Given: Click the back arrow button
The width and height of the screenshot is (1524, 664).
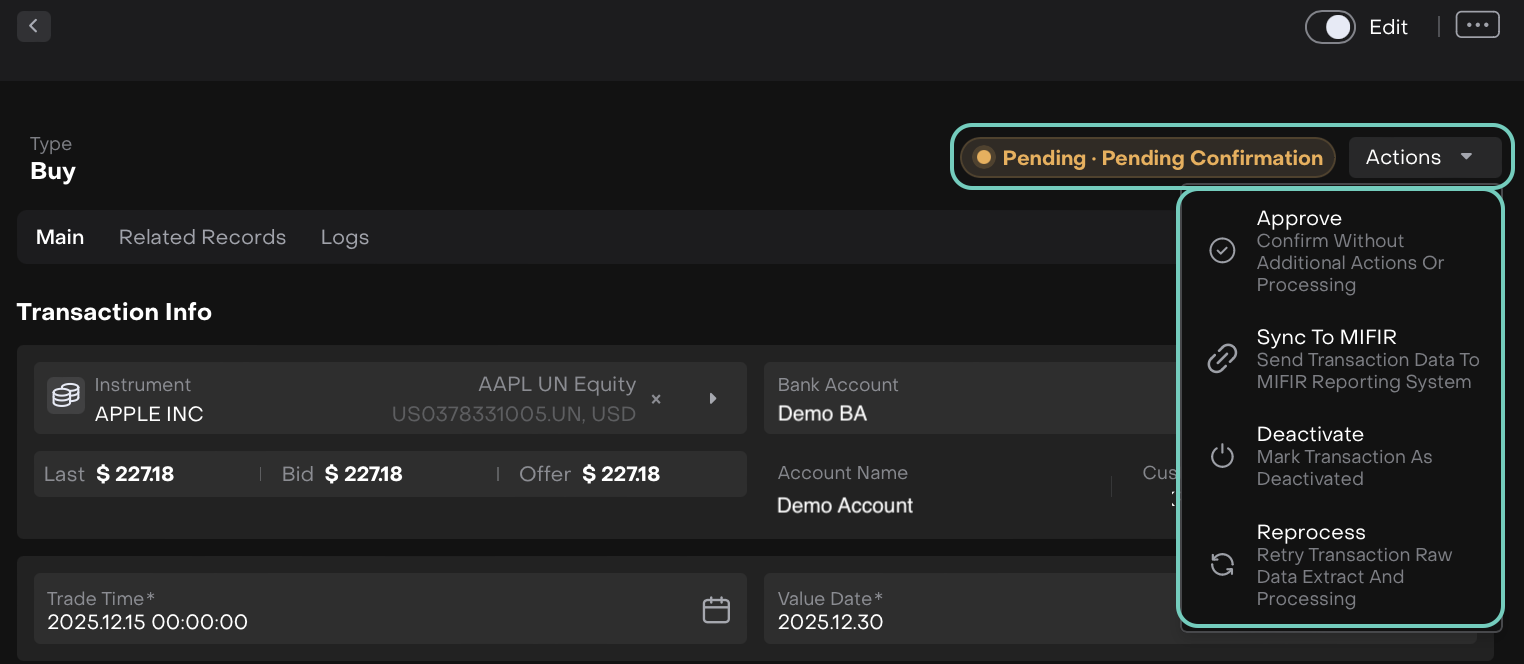Looking at the screenshot, I should pos(34,26).
